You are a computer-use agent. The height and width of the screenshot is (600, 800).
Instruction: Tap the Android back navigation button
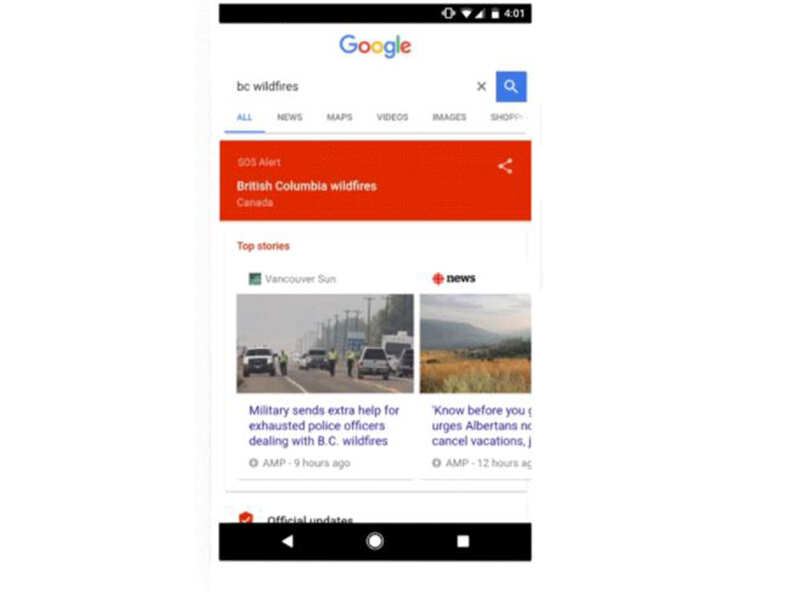coord(288,541)
